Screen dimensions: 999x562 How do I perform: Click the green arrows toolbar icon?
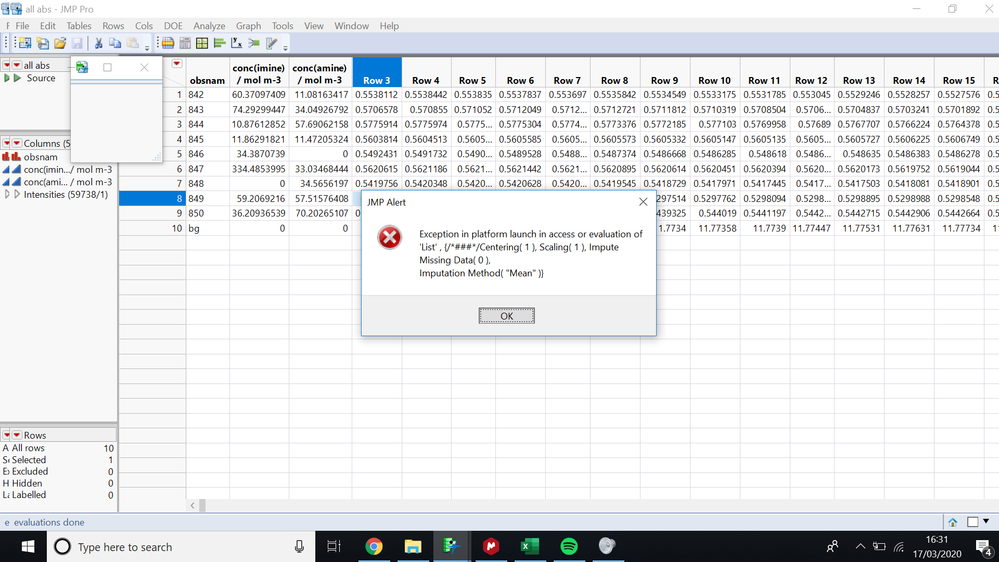click(x=254, y=43)
